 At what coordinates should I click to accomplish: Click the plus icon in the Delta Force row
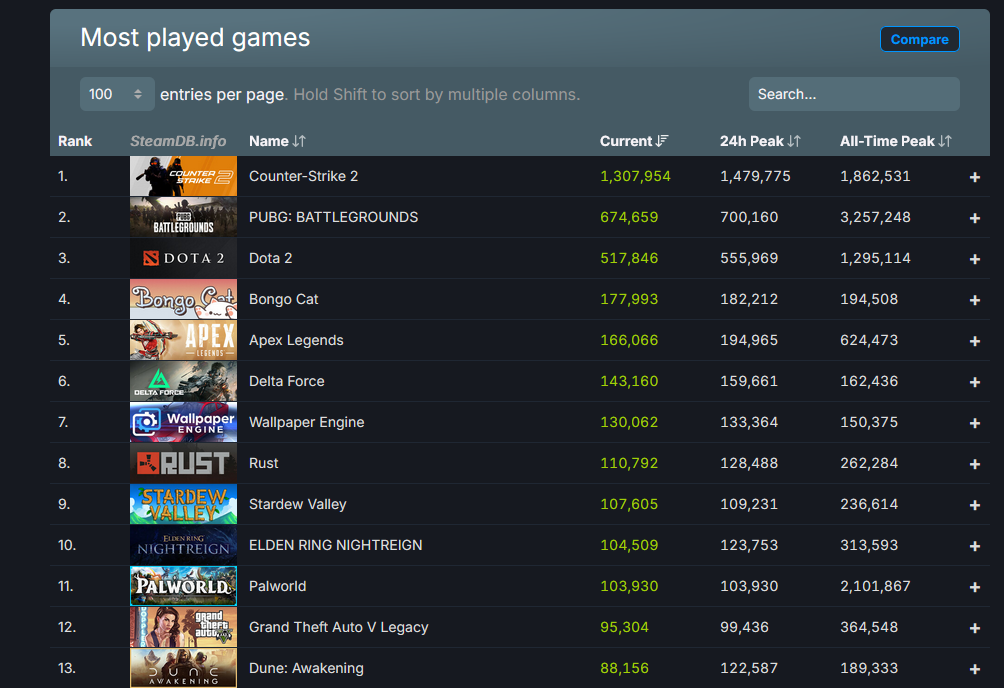click(x=975, y=382)
